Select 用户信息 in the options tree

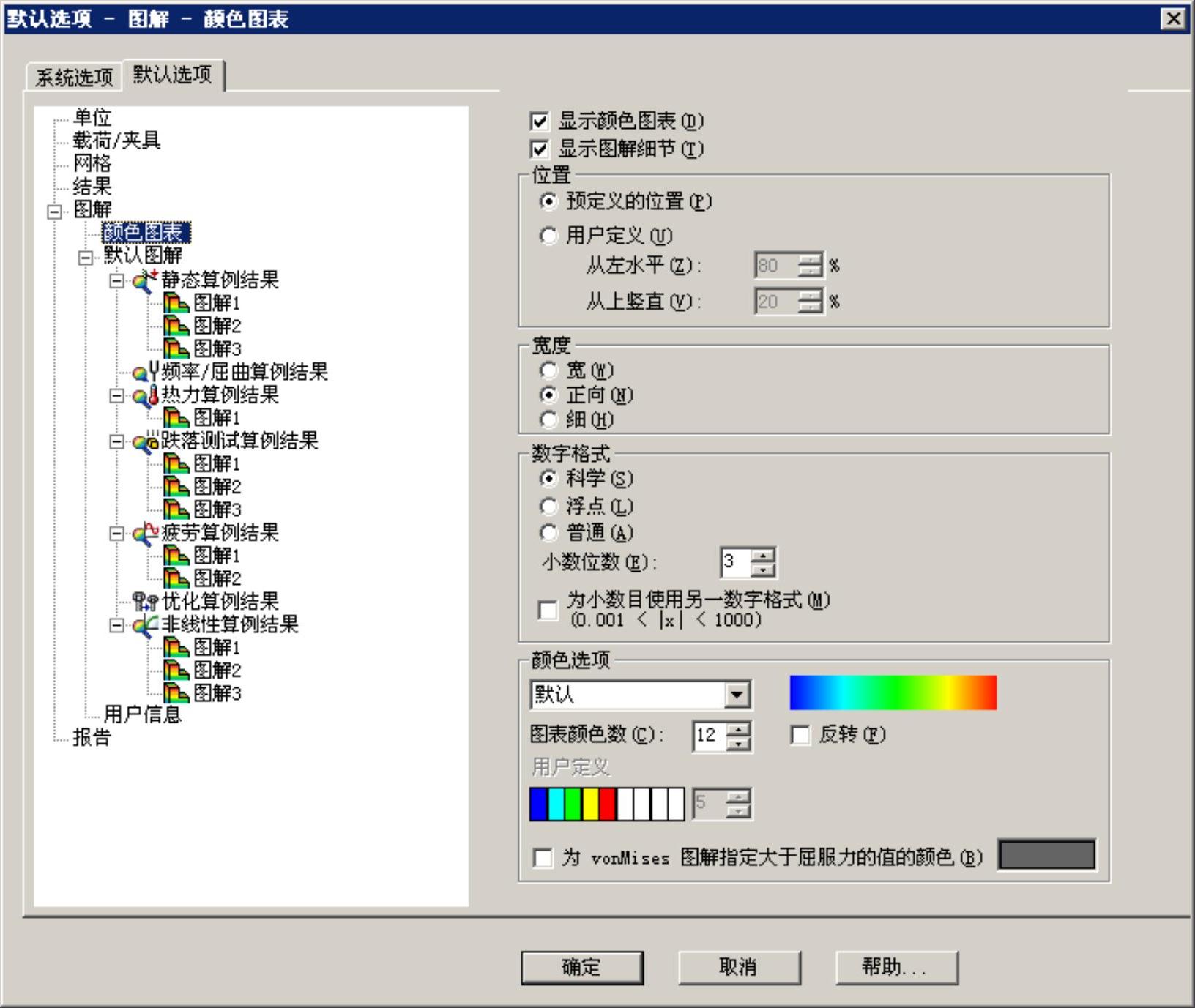pos(142,714)
